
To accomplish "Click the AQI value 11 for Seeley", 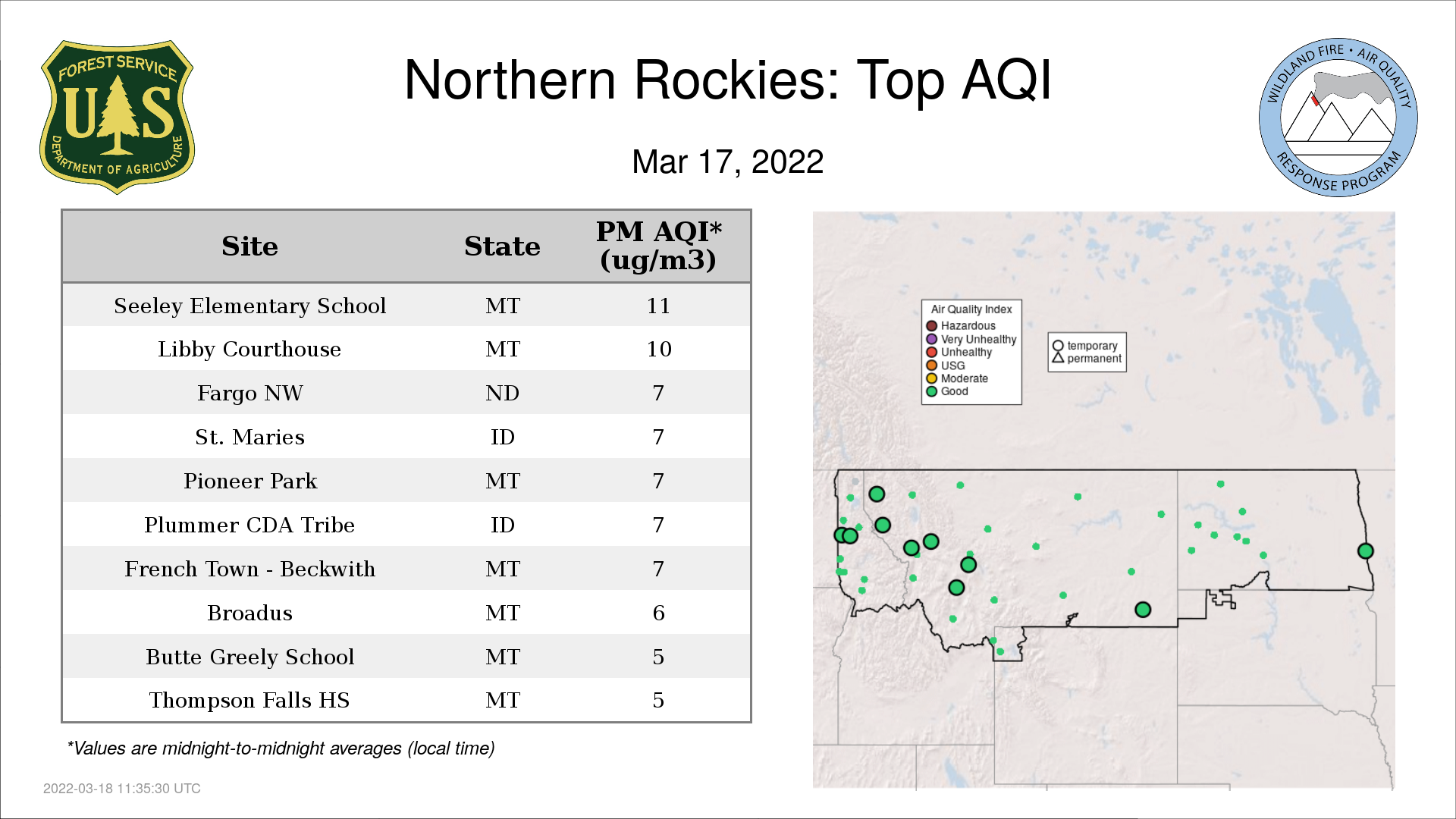I will (x=658, y=306).
